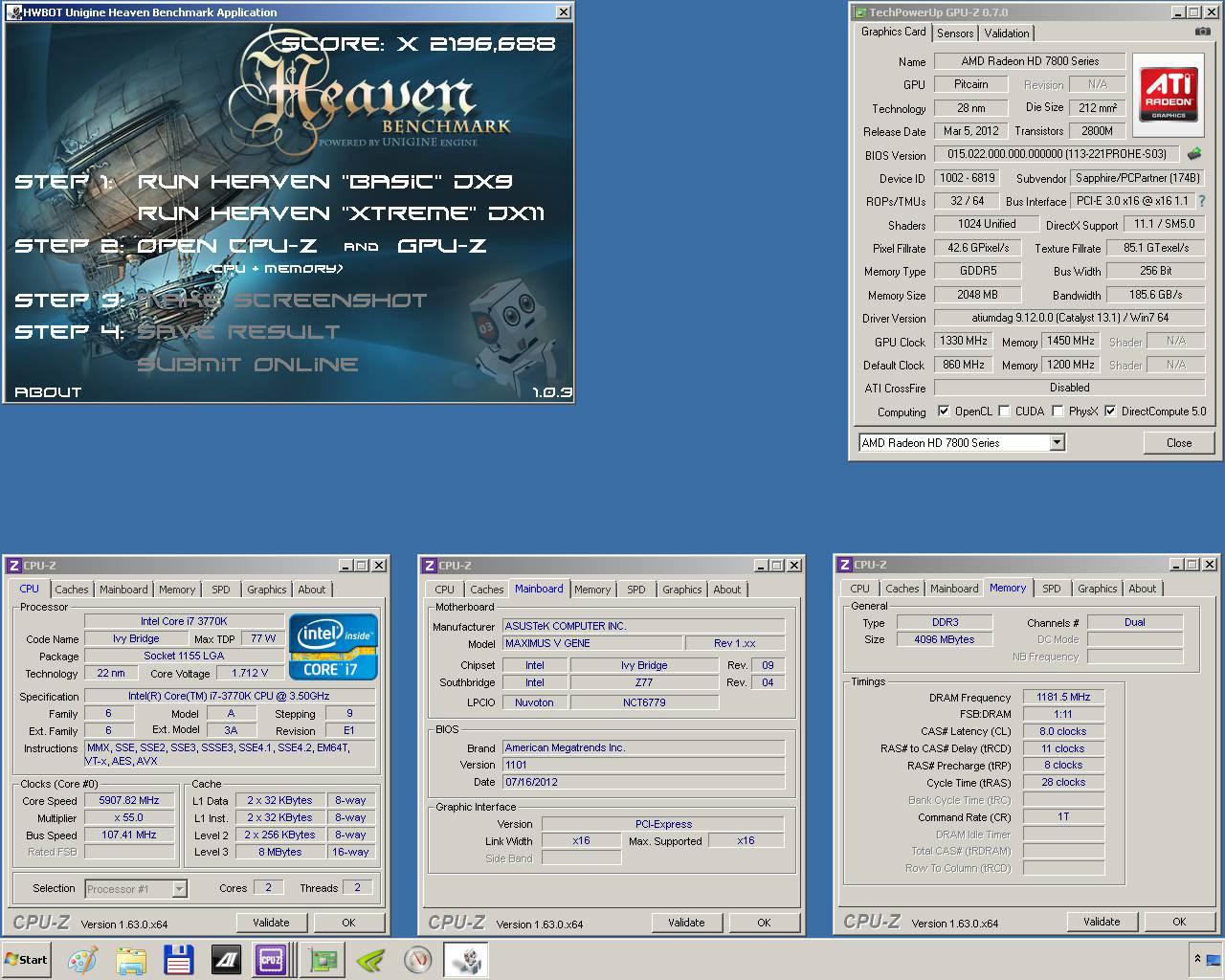This screenshot has width=1225, height=980.
Task: Click the HWBOT Heaven title bar icon
Action: (14, 12)
